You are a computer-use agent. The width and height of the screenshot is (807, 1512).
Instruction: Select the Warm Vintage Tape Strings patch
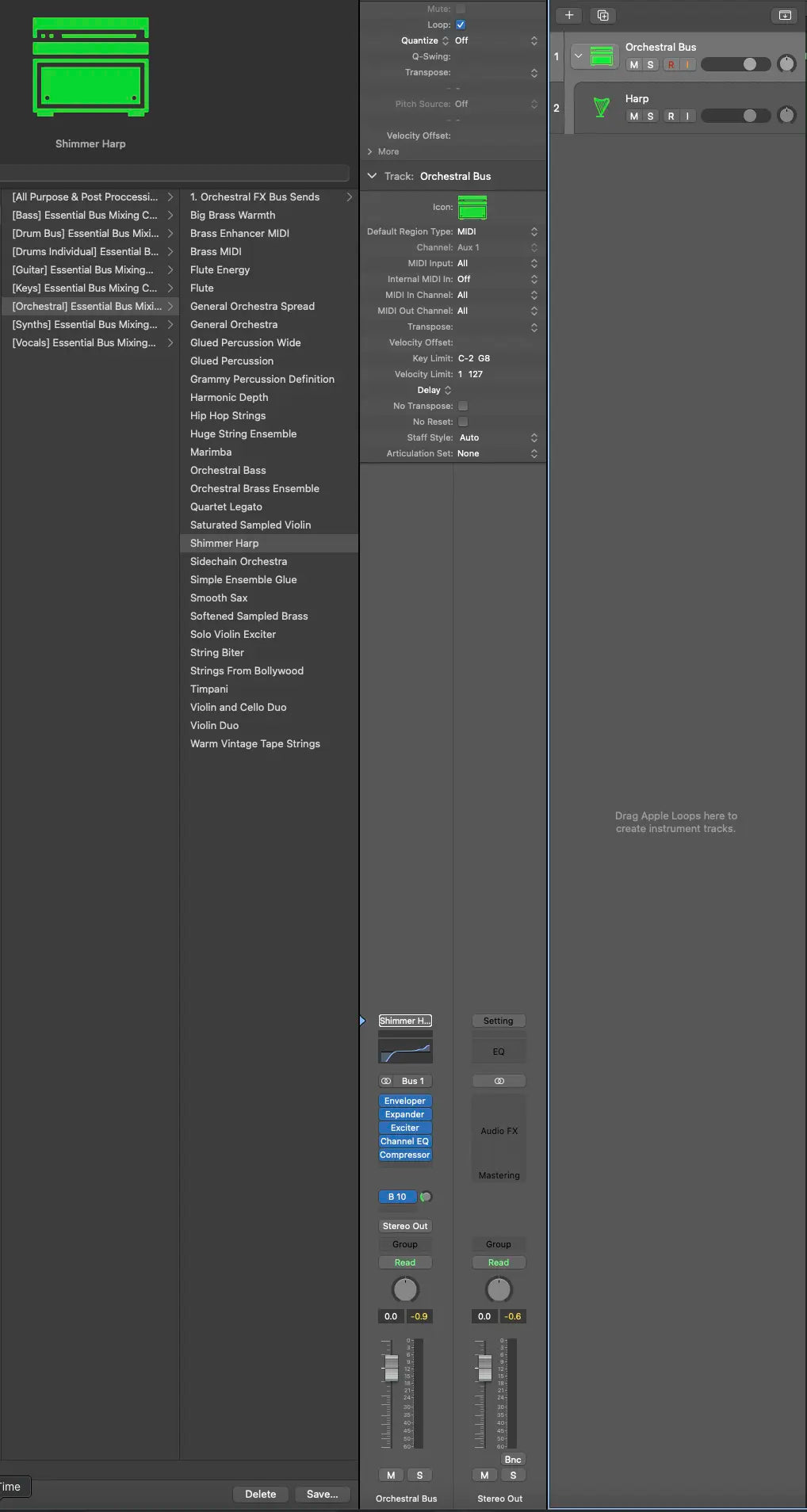tap(254, 743)
